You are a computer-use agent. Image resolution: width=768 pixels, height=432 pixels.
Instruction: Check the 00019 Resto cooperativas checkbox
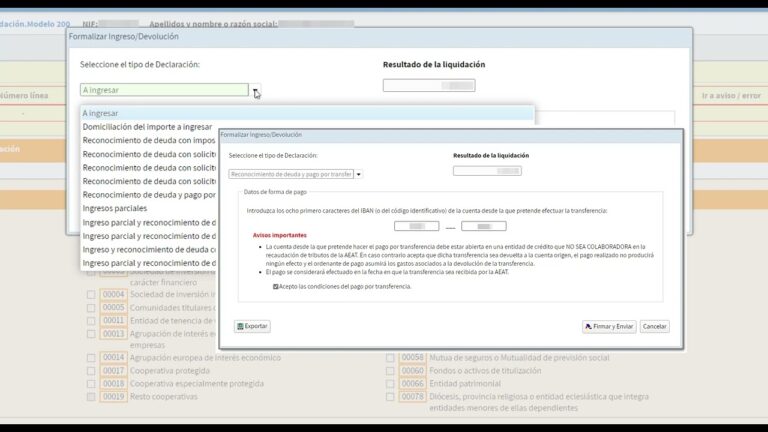(x=91, y=397)
